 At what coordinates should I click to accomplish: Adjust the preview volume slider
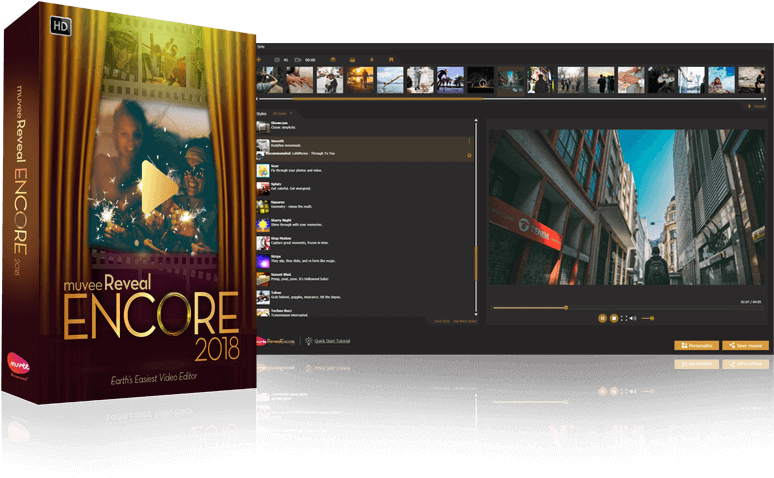coord(648,319)
